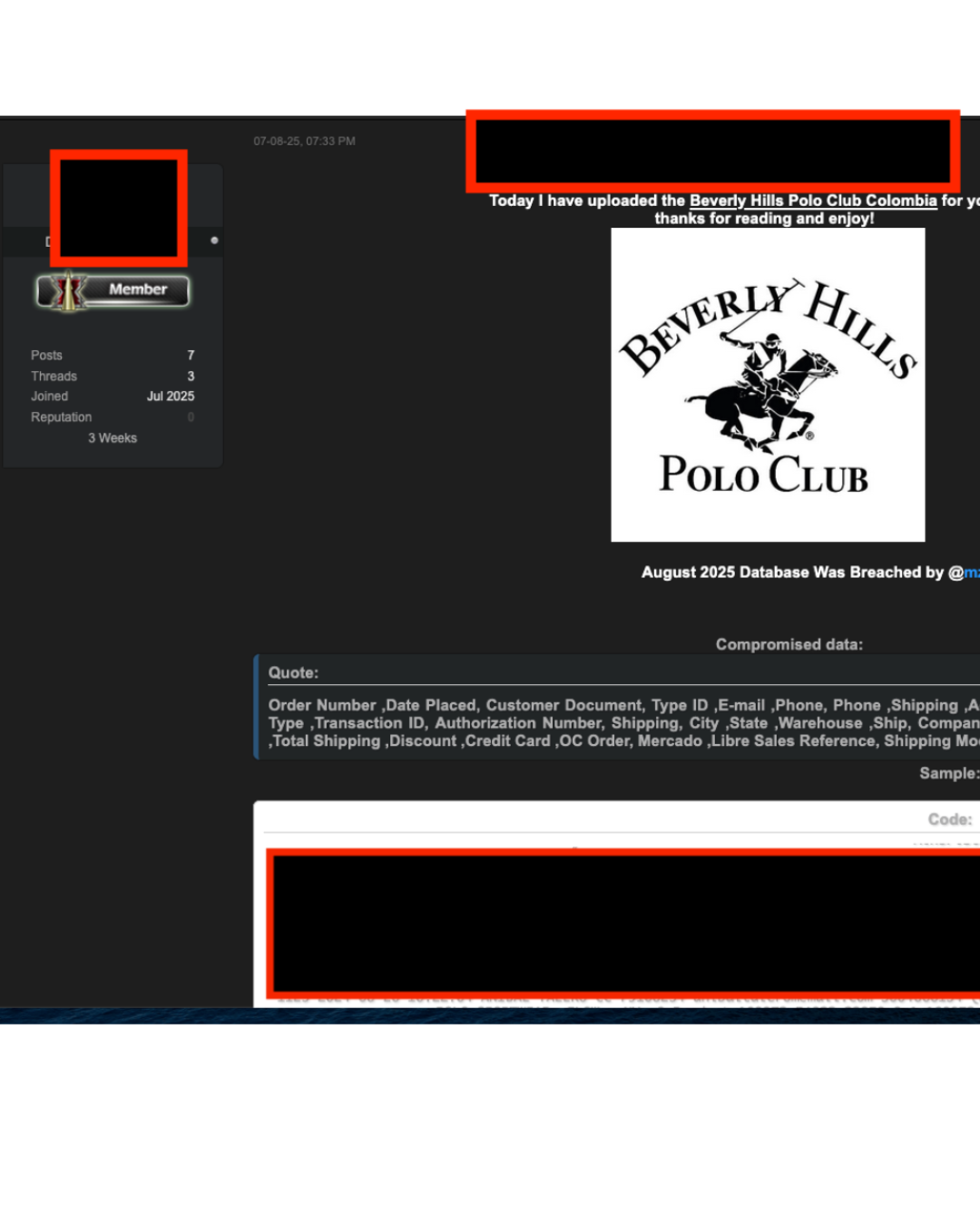Click the Posts count 7
980x1225 pixels.
[x=191, y=355]
